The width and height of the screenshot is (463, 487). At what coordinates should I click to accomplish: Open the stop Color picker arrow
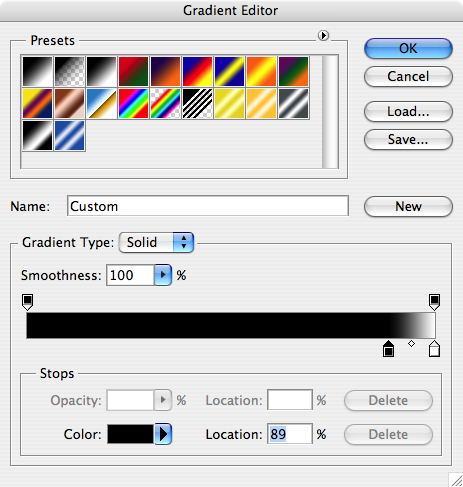pos(163,434)
